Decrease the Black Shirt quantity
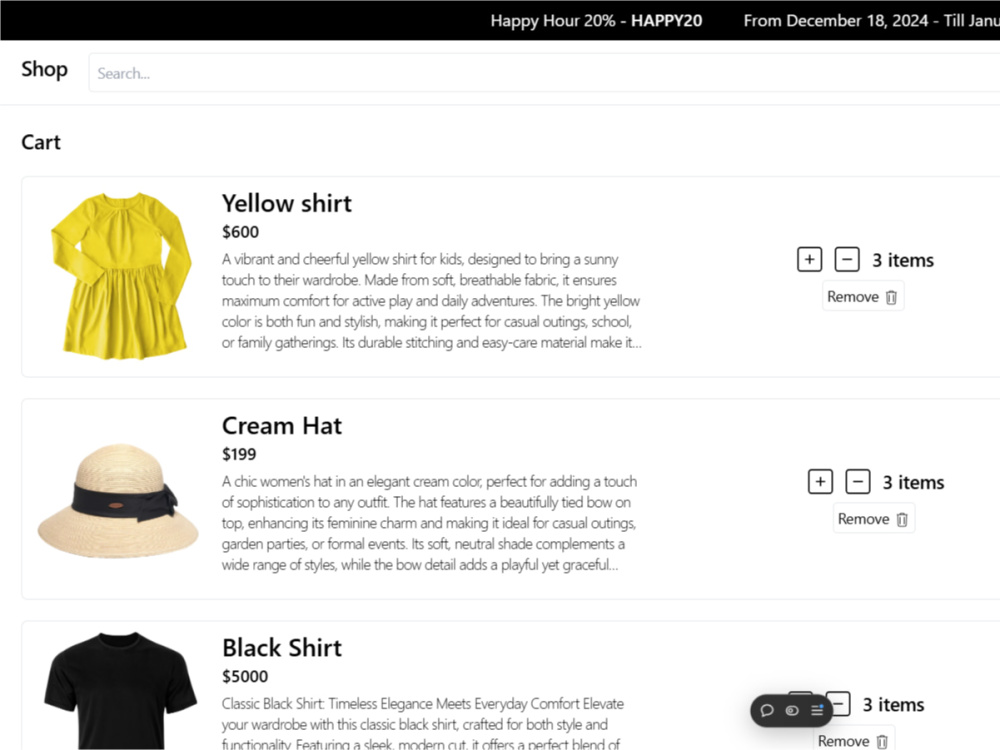 pos(839,704)
